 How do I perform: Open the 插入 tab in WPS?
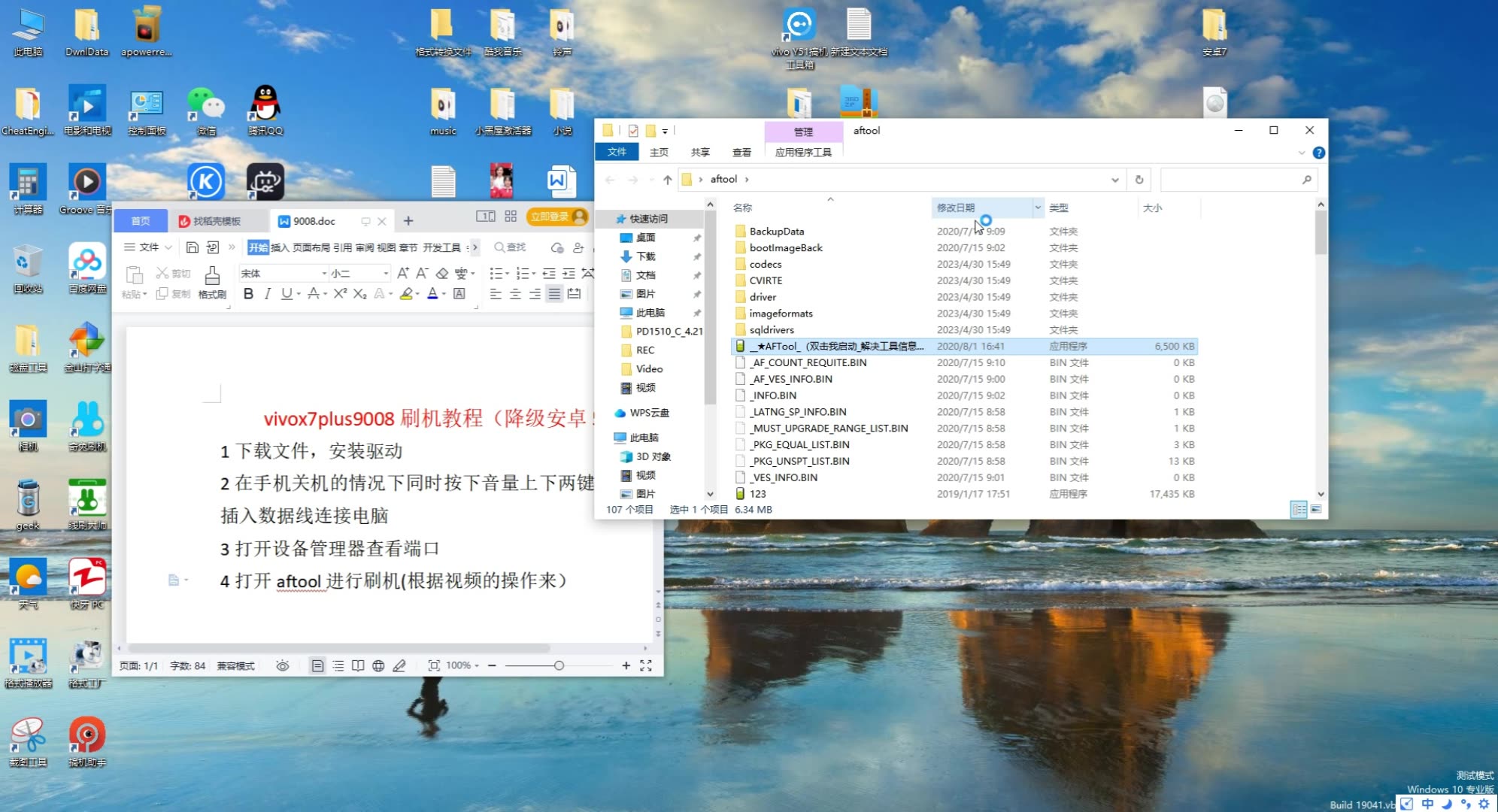pyautogui.click(x=280, y=247)
